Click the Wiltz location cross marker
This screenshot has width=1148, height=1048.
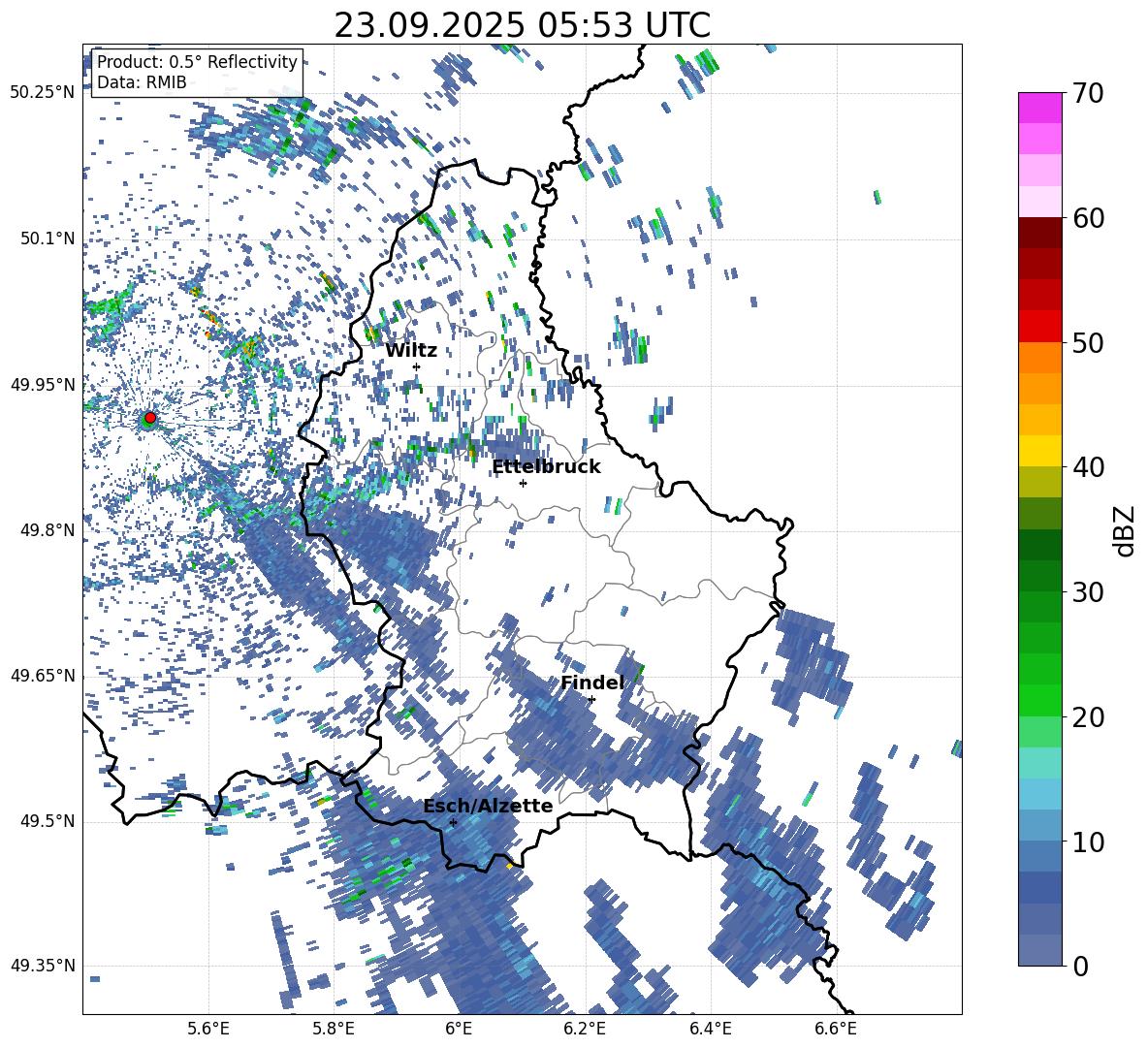(x=417, y=366)
